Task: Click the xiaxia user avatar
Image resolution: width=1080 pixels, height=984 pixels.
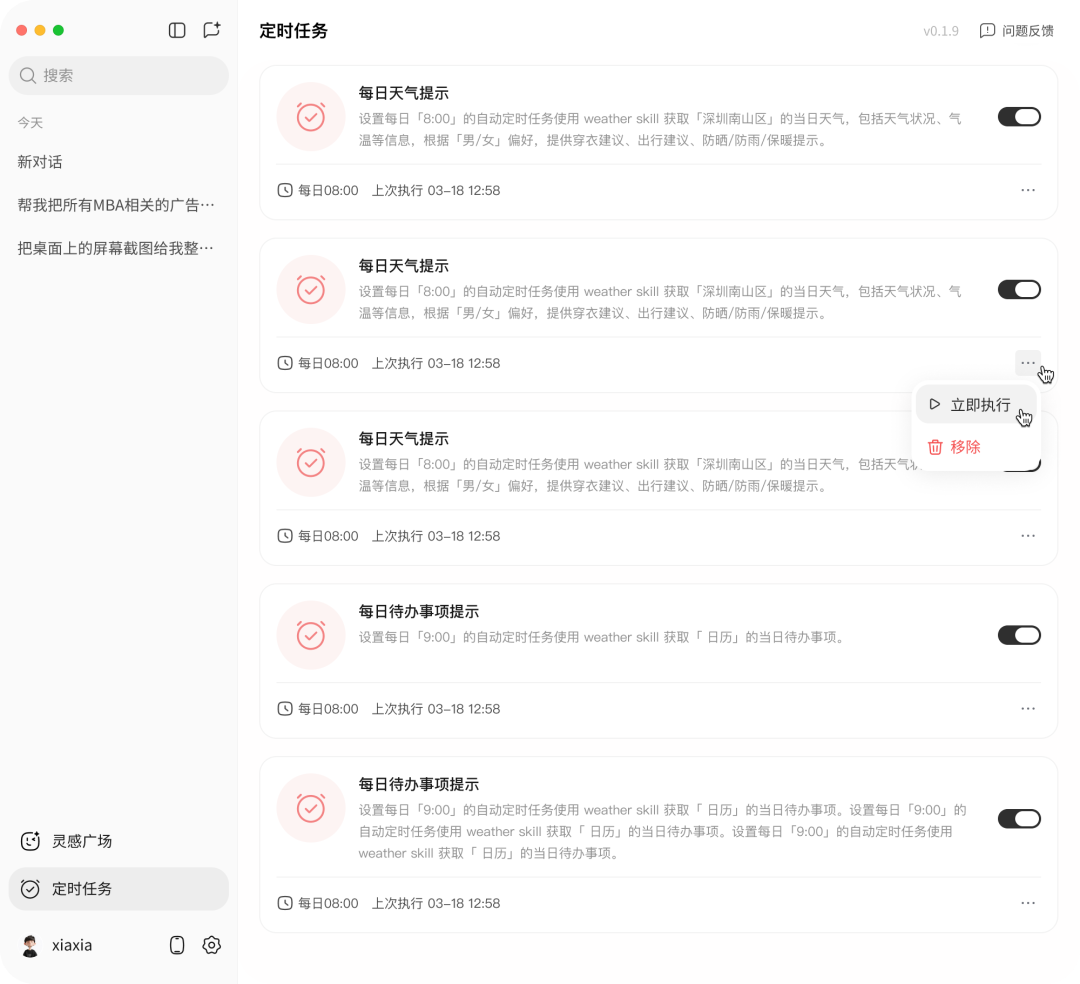Action: 30,945
